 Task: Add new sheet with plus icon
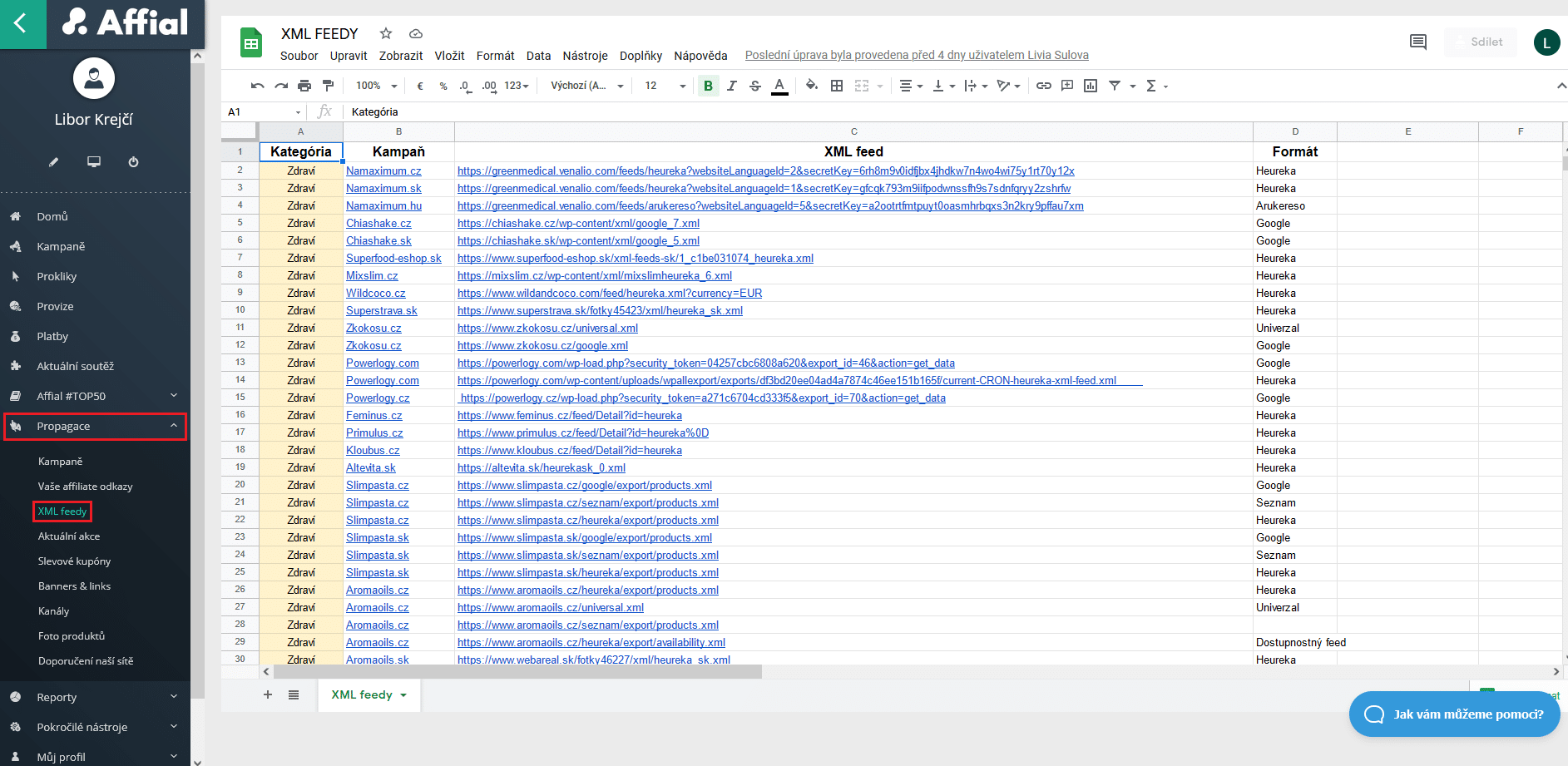coord(268,694)
